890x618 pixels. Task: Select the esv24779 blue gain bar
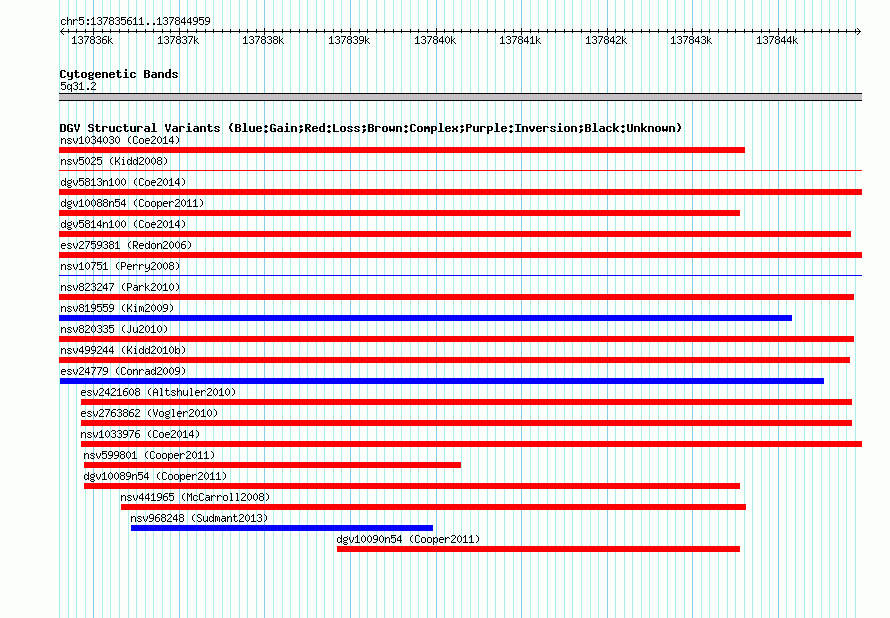442,381
